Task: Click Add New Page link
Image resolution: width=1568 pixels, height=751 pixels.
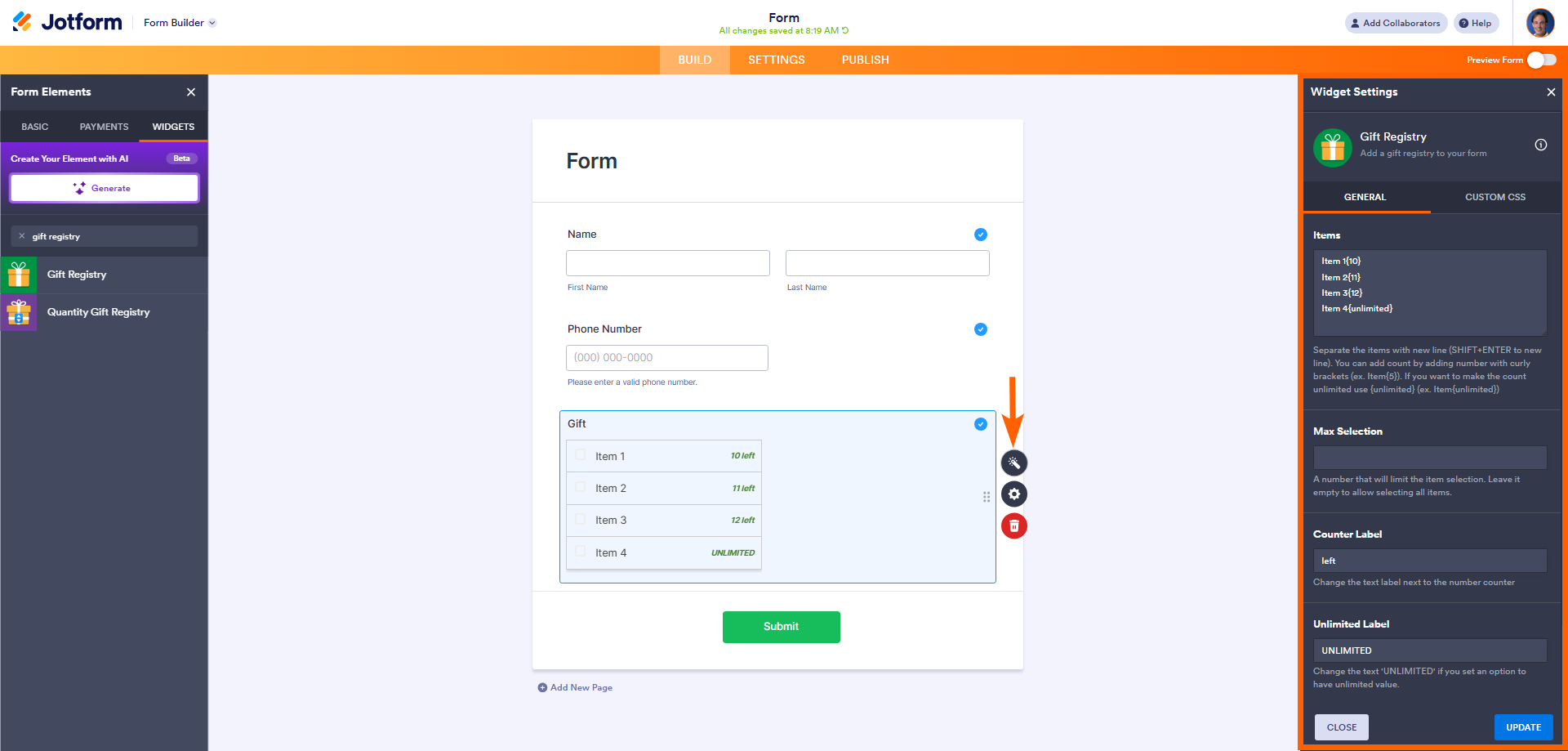Action: point(575,688)
